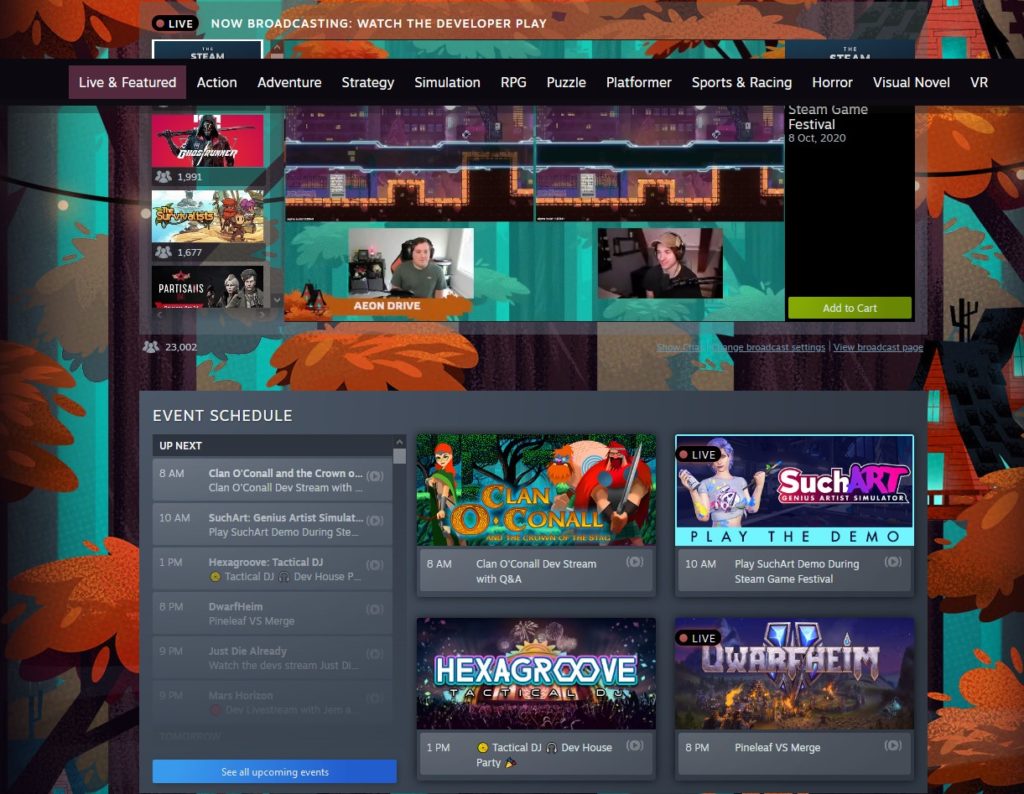Click the viewers icon under The Survivalists

[x=163, y=252]
